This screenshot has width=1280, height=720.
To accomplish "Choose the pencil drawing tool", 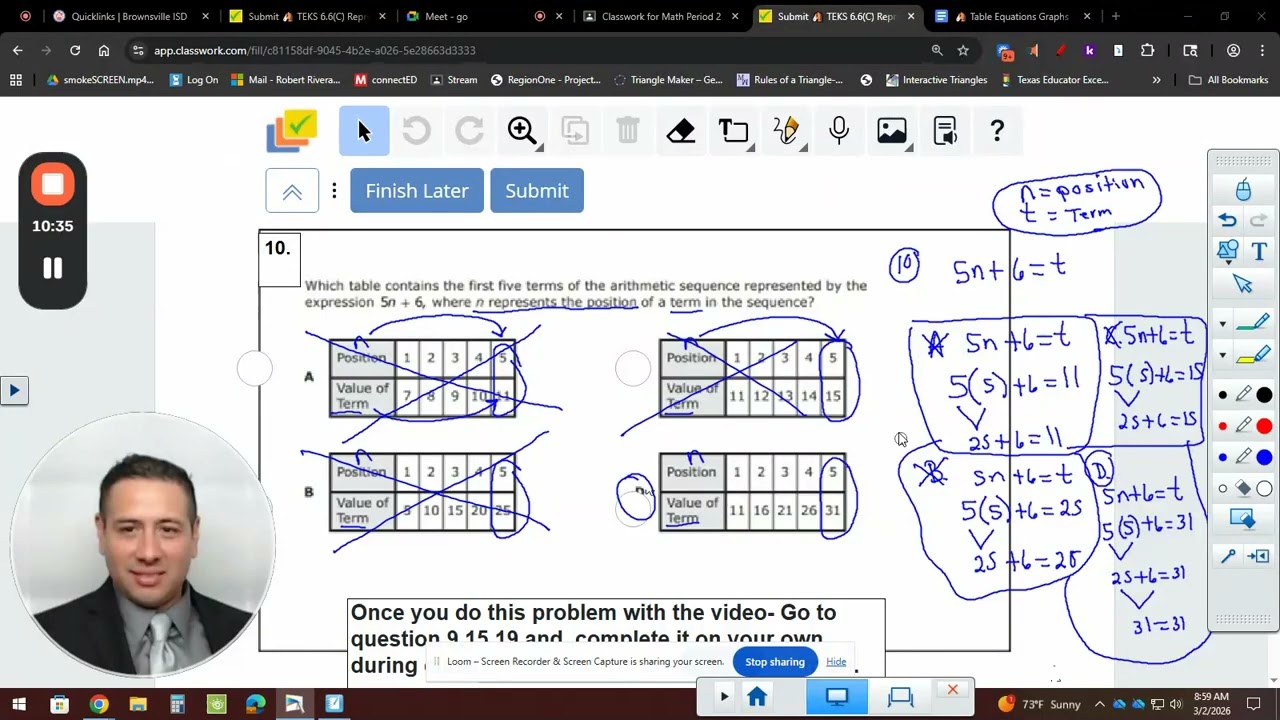I will (x=786, y=131).
